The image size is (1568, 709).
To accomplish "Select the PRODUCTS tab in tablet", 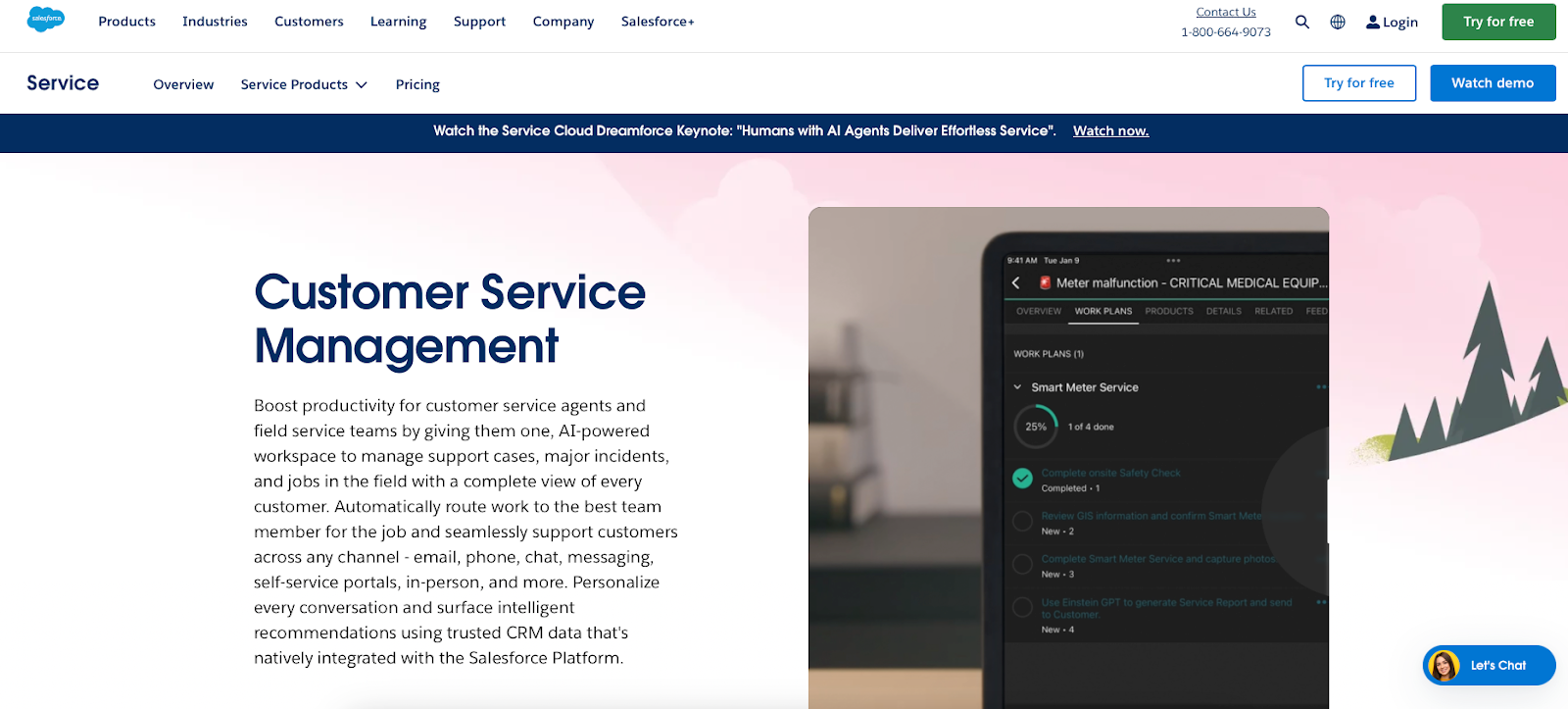I will 1169,311.
